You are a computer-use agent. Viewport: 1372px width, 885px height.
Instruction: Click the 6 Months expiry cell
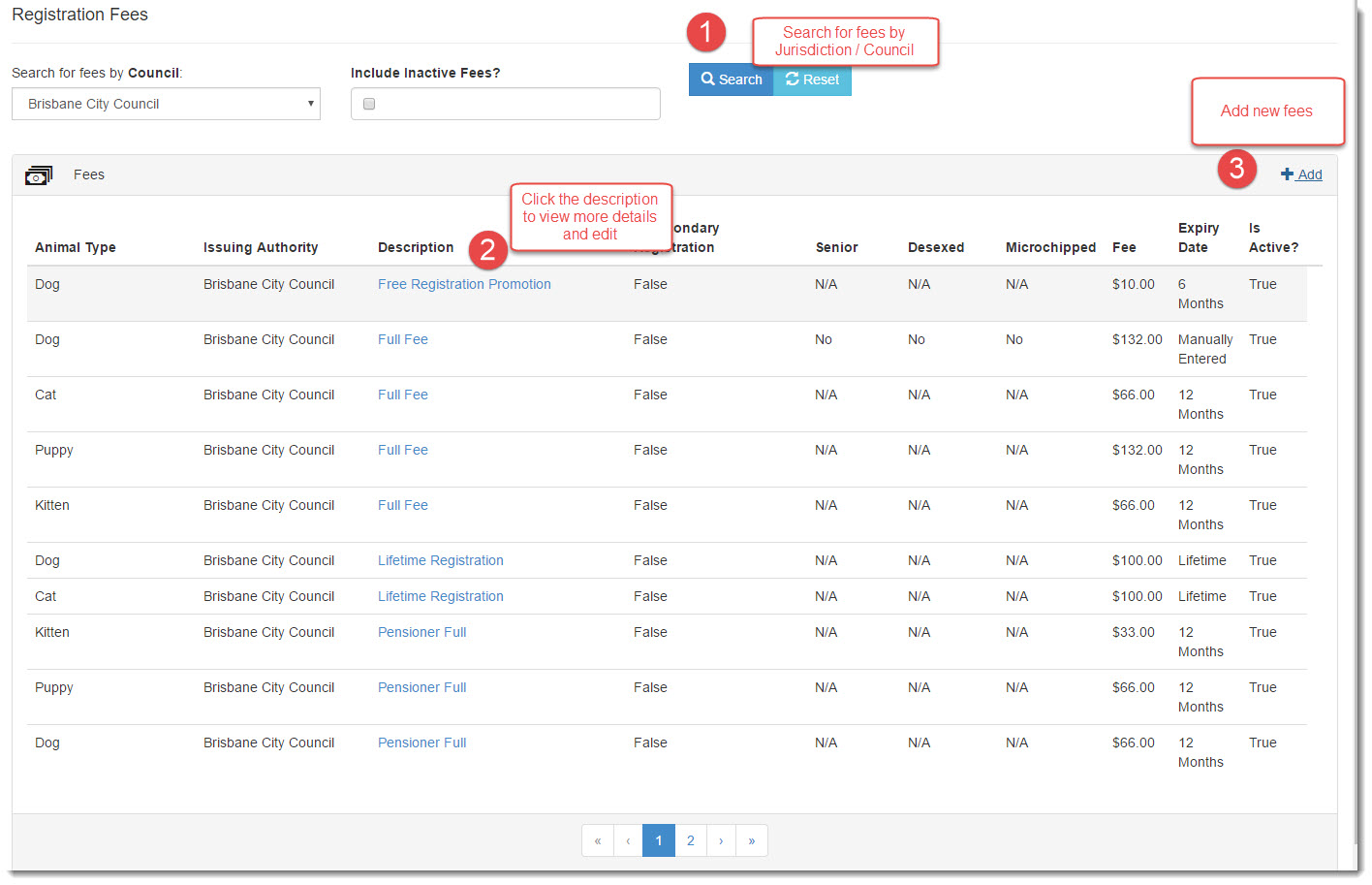[x=1200, y=294]
